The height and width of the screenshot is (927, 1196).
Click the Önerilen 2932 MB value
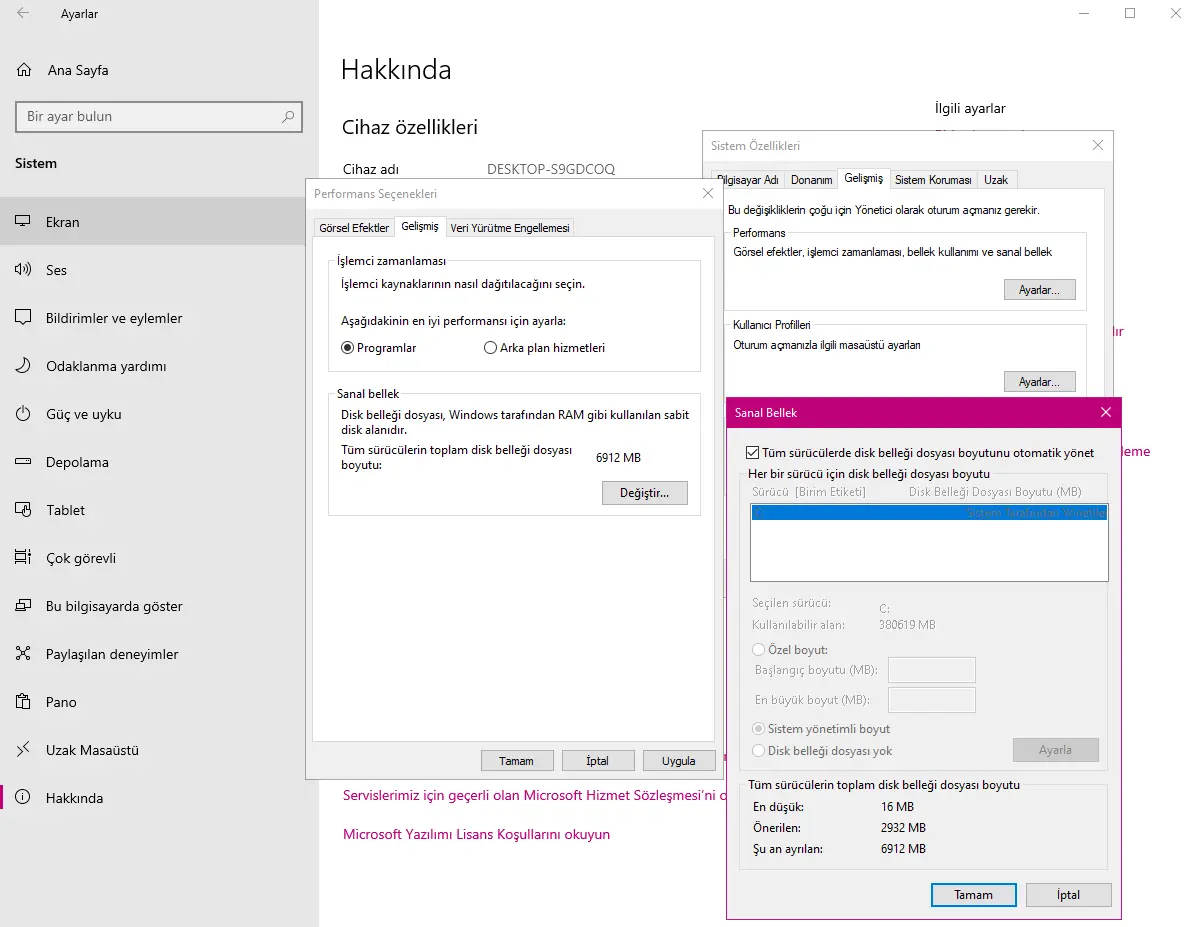pyautogui.click(x=903, y=828)
